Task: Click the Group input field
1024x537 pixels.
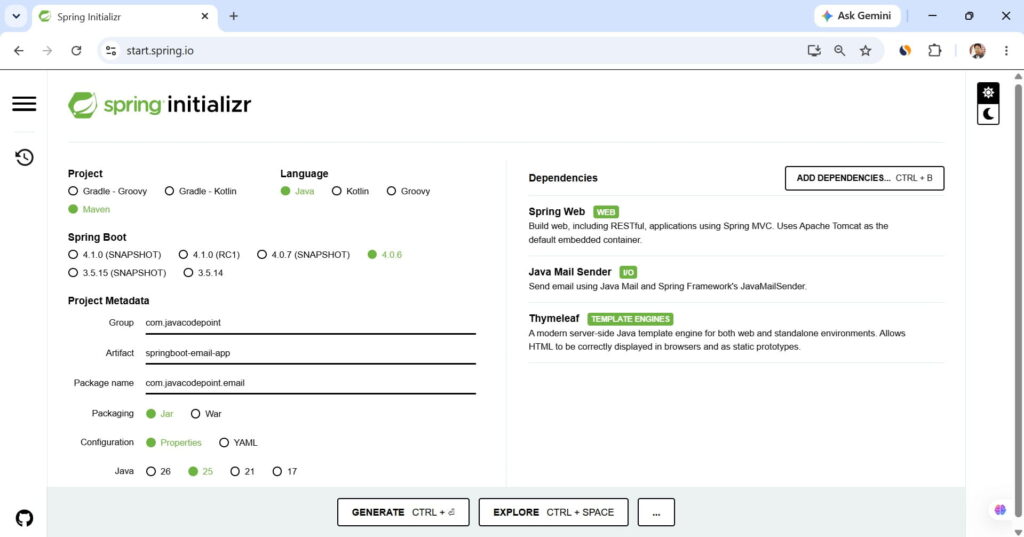Action: [x=310, y=323]
